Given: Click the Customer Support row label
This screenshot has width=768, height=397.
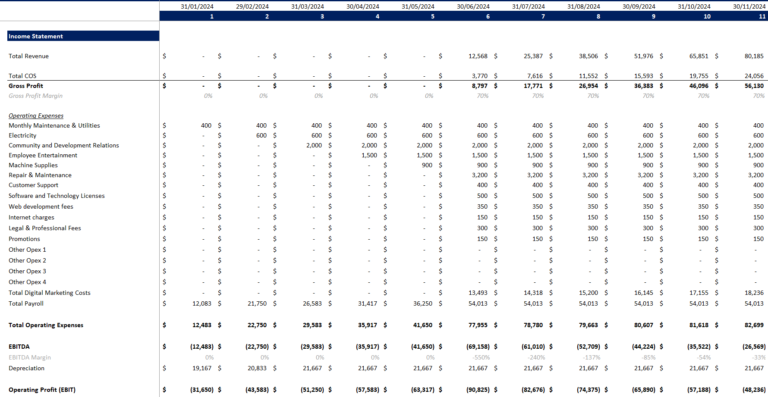Looking at the screenshot, I should tap(33, 185).
